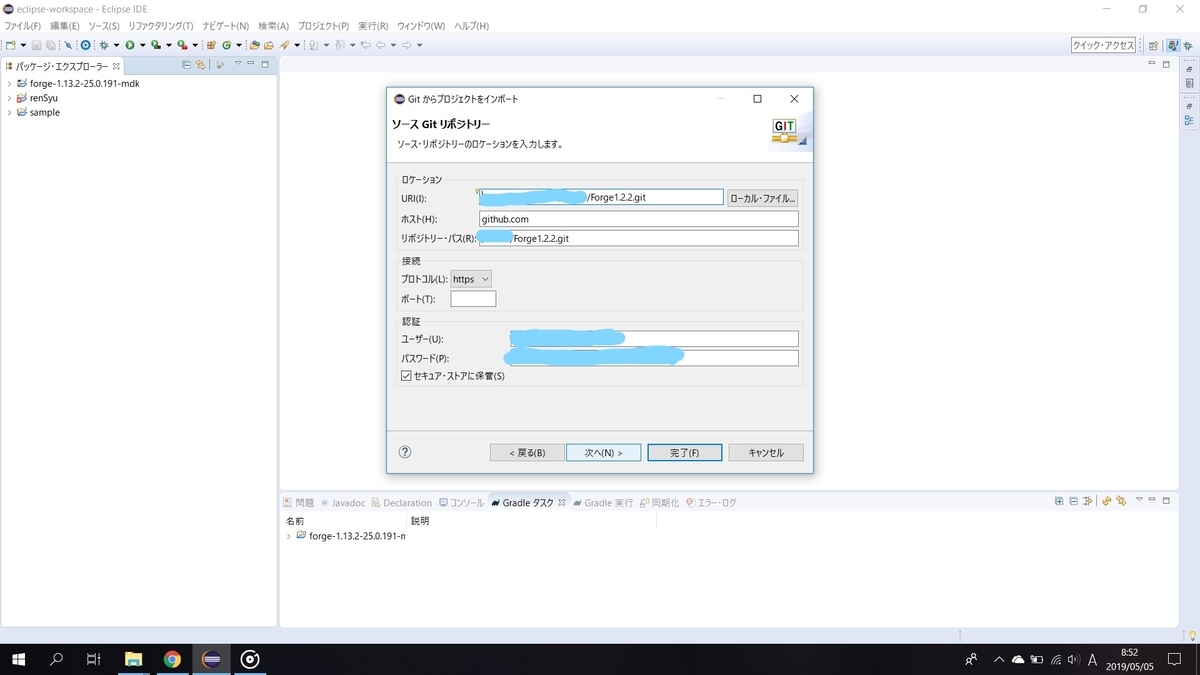This screenshot has width=1200, height=675.
Task: Click the 完了(F) button in the Git dialog
Action: tap(684, 452)
